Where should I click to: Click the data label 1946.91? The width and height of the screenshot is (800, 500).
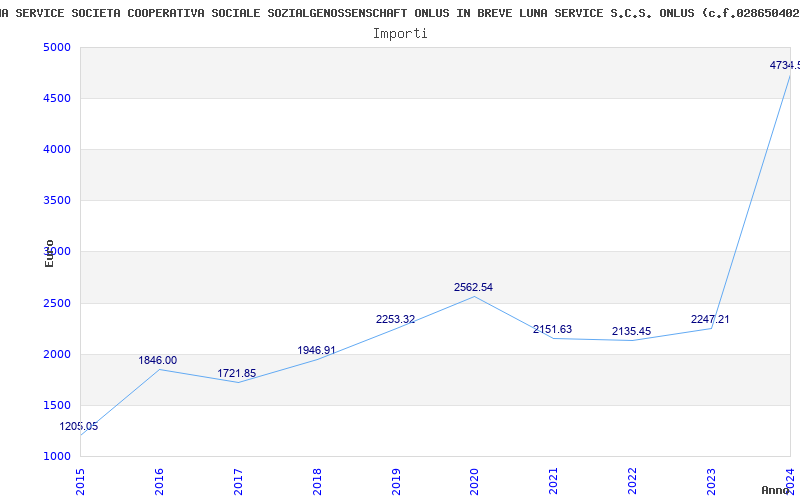click(x=316, y=351)
